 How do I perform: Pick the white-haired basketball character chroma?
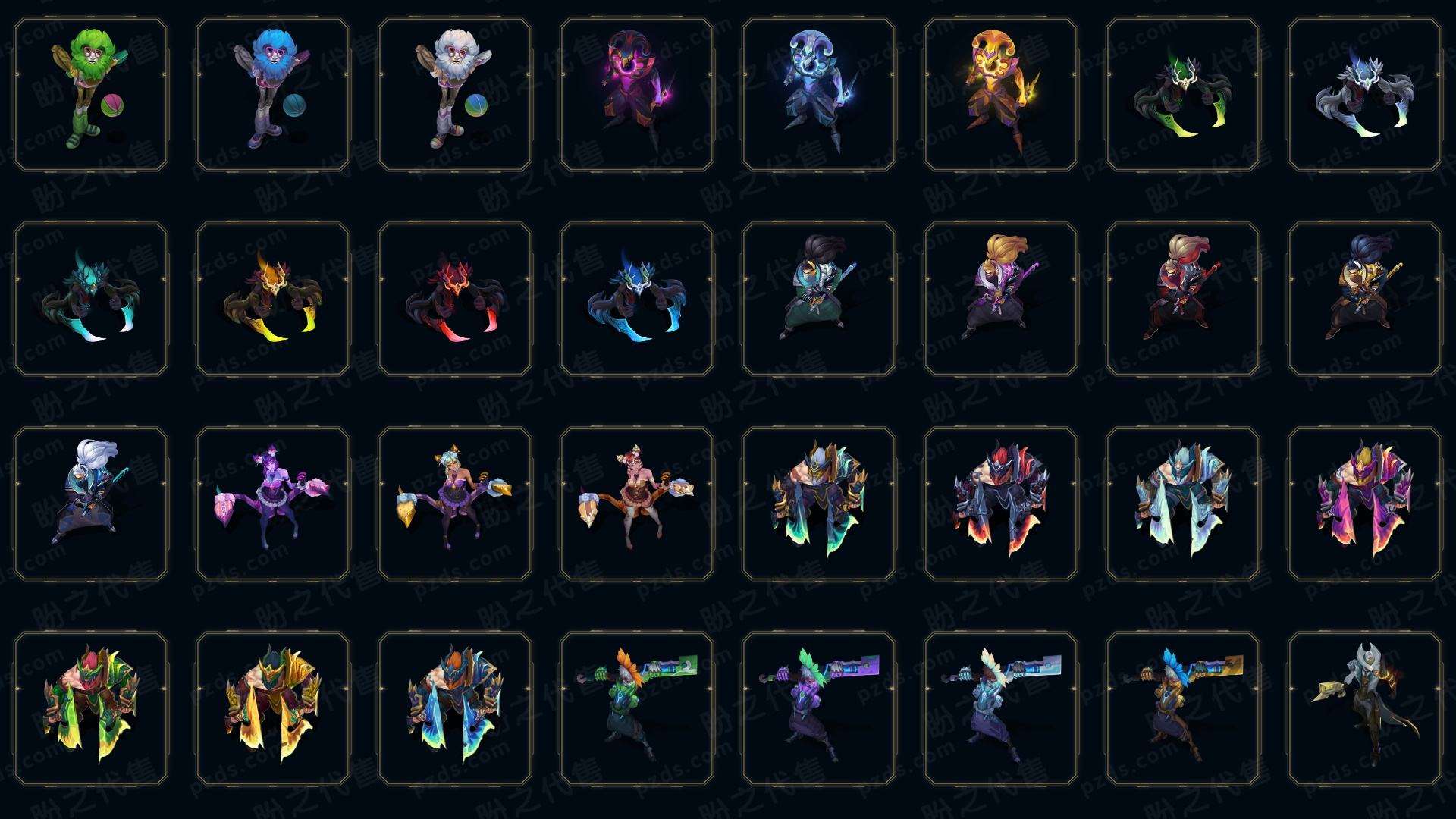[x=455, y=95]
